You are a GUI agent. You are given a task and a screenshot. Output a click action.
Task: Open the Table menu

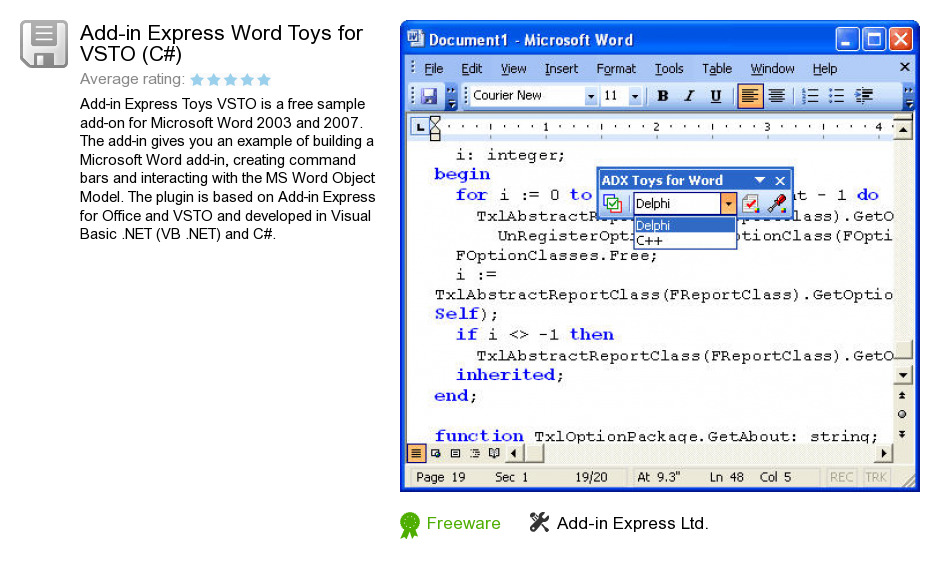717,69
